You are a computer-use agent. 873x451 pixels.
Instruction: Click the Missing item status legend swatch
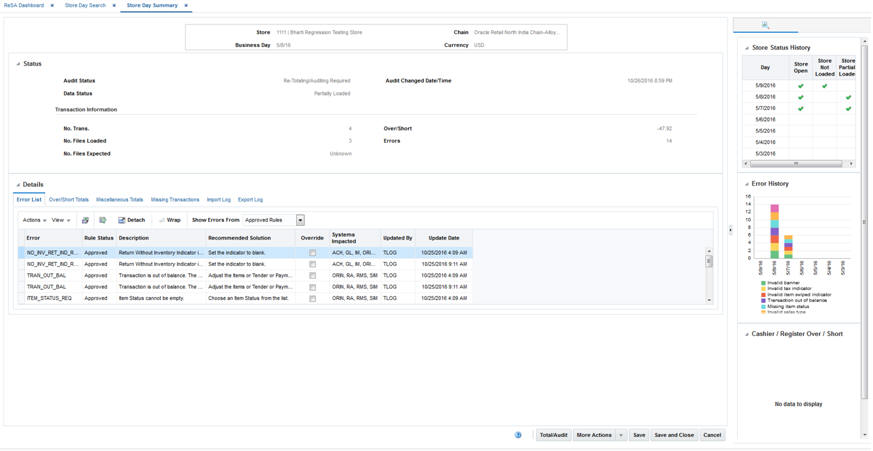point(763,306)
